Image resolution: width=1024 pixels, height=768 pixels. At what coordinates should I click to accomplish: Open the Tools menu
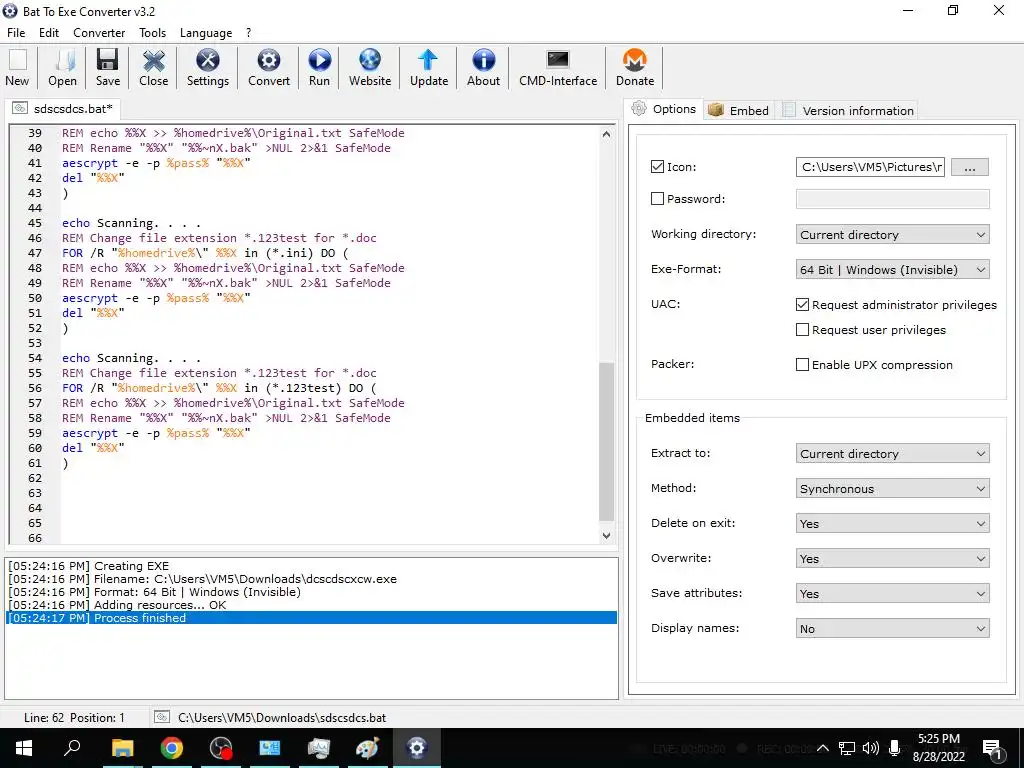click(x=152, y=33)
